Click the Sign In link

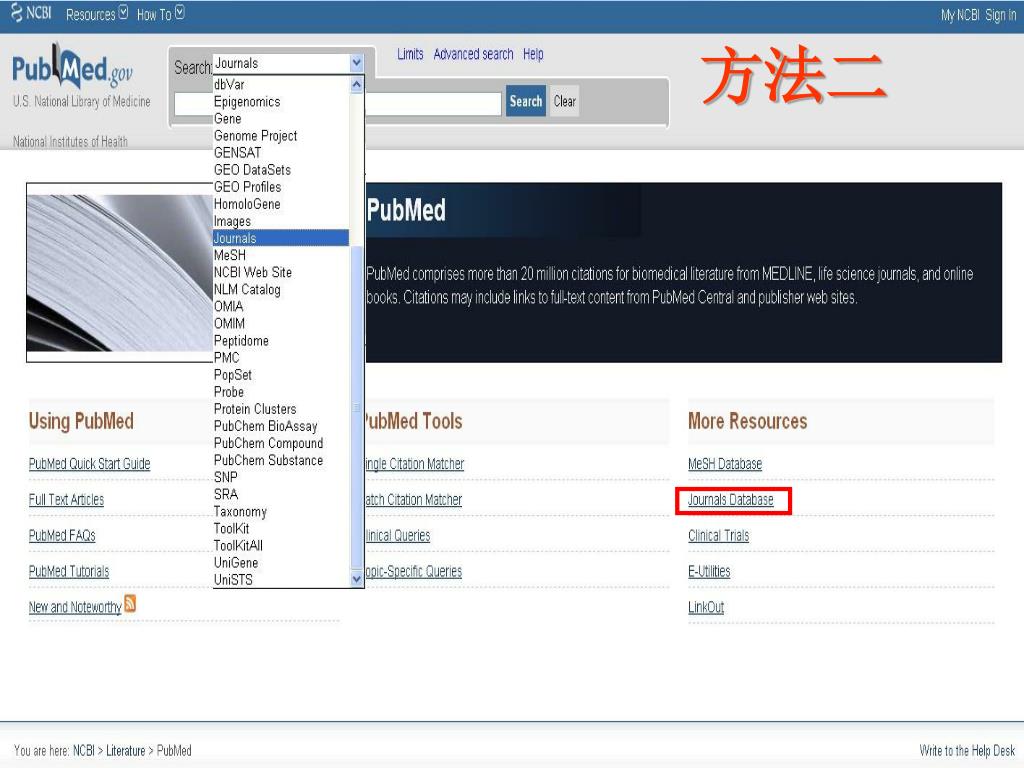[x=1000, y=15]
